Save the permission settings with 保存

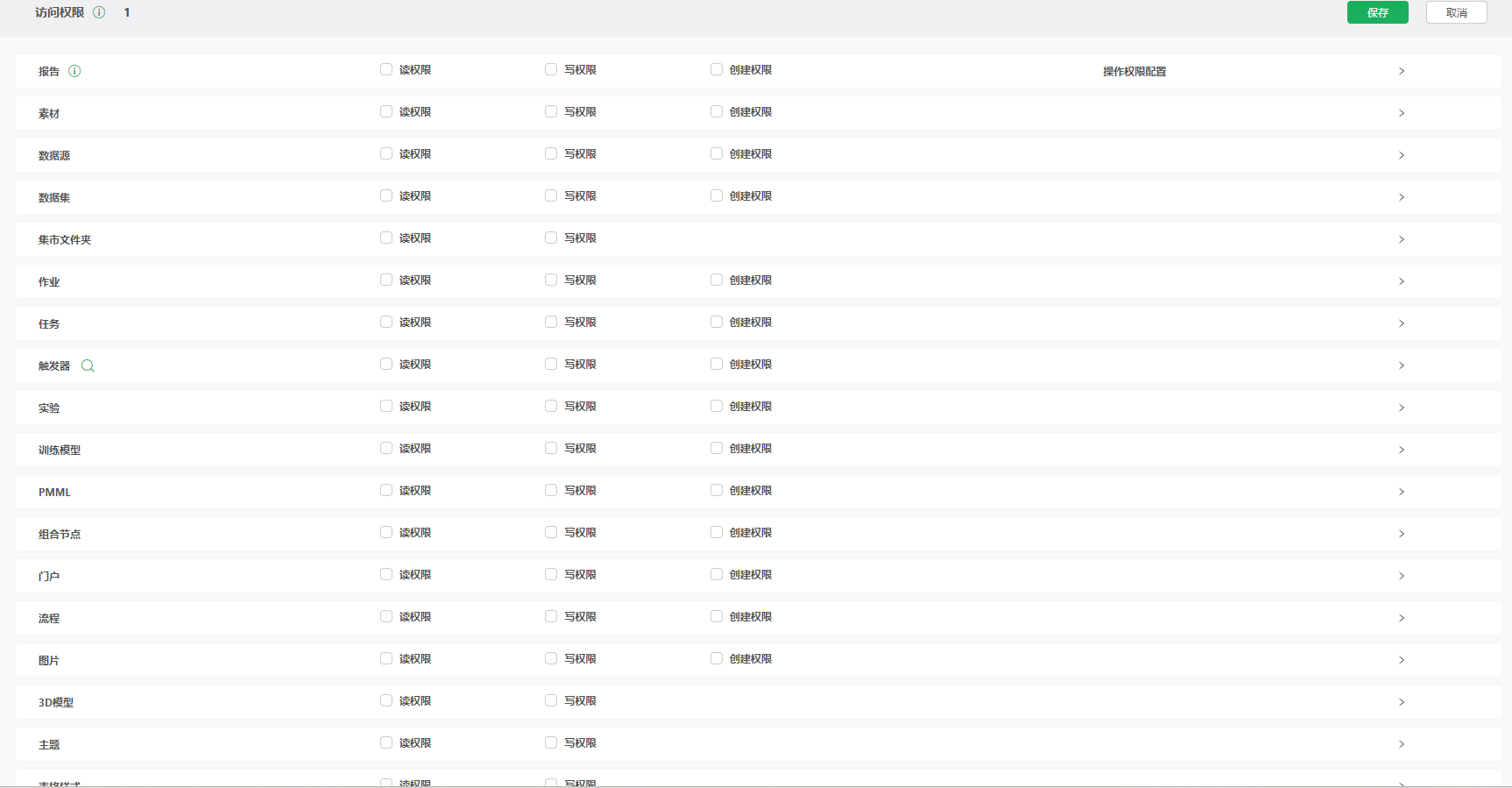1377,12
